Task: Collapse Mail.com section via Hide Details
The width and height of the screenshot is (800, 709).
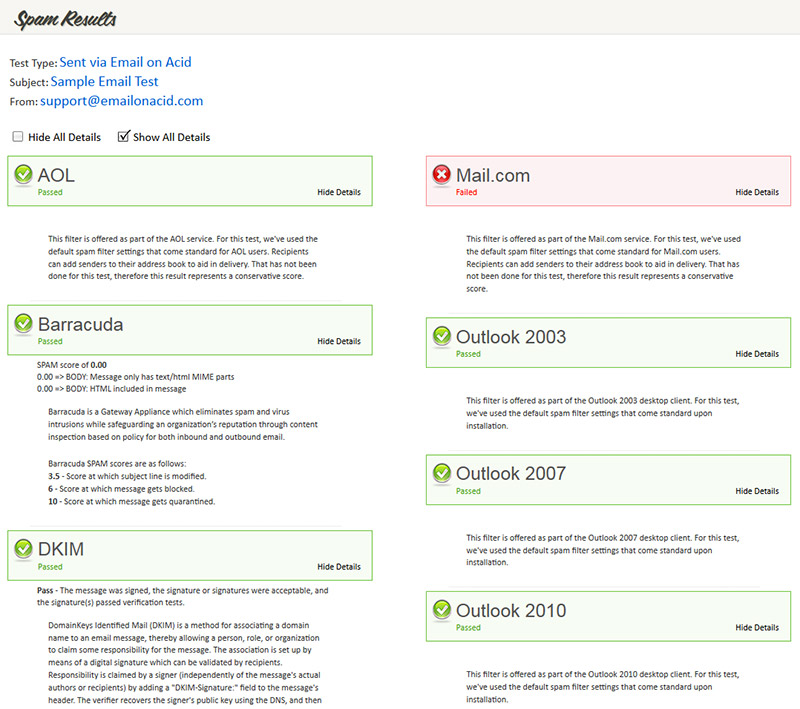Action: click(757, 192)
